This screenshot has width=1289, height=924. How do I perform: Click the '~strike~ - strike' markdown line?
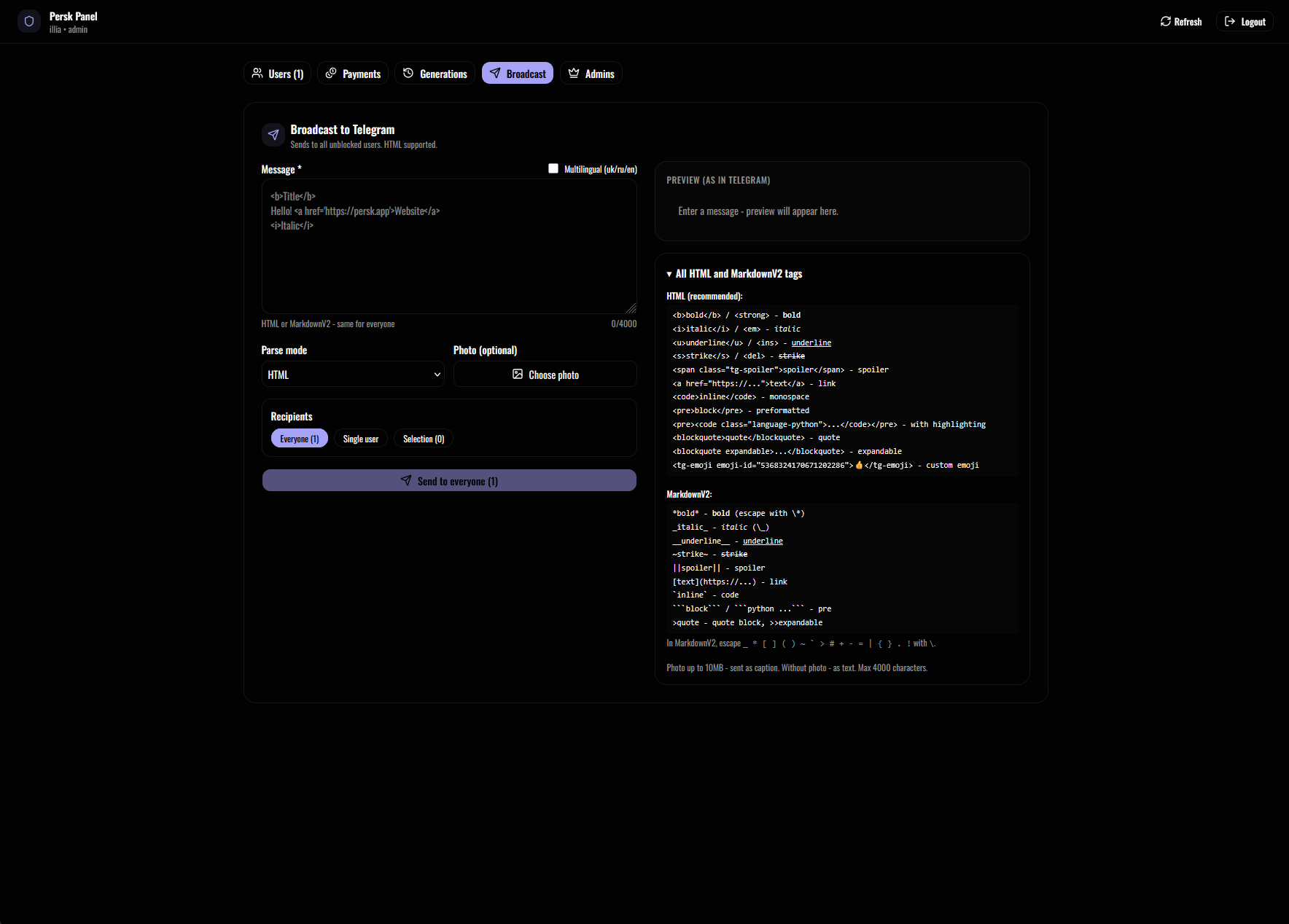click(709, 554)
